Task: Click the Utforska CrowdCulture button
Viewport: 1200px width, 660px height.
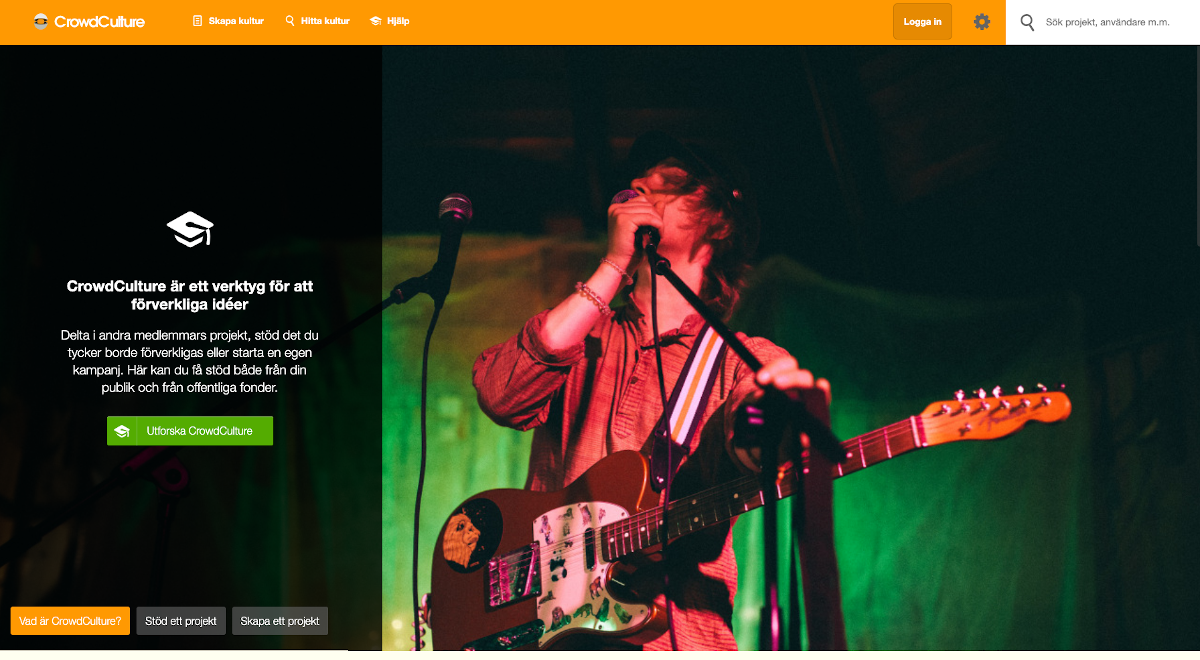Action: coord(190,431)
